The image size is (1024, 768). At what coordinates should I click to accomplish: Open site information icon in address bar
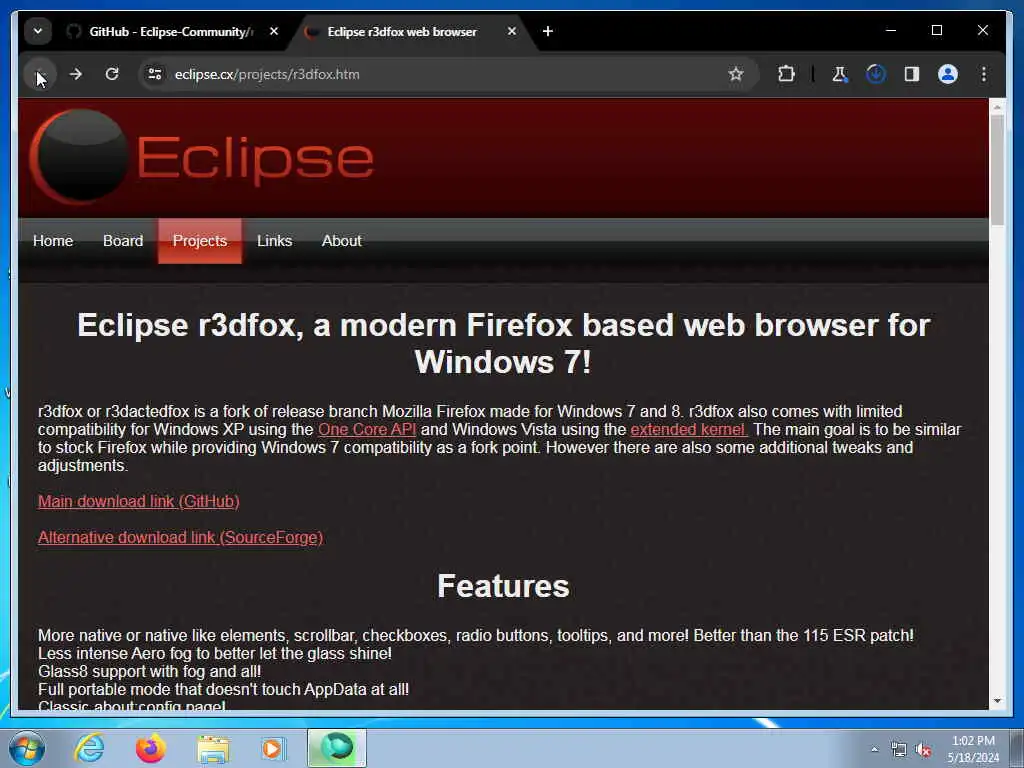(155, 74)
